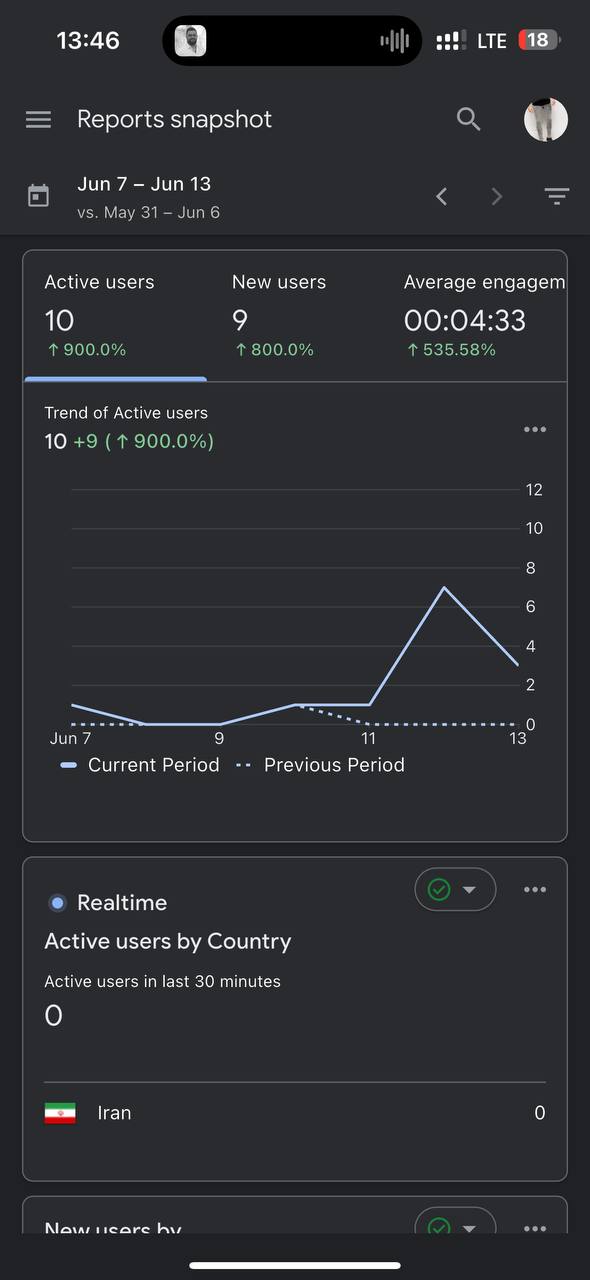The width and height of the screenshot is (590, 1280).
Task: Open the profile avatar picture
Action: point(546,119)
